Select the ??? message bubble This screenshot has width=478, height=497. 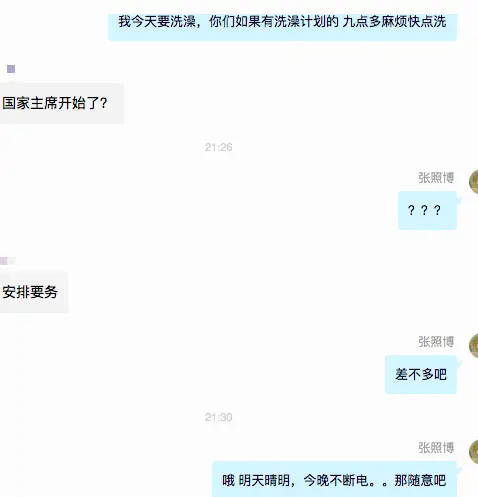(427, 210)
